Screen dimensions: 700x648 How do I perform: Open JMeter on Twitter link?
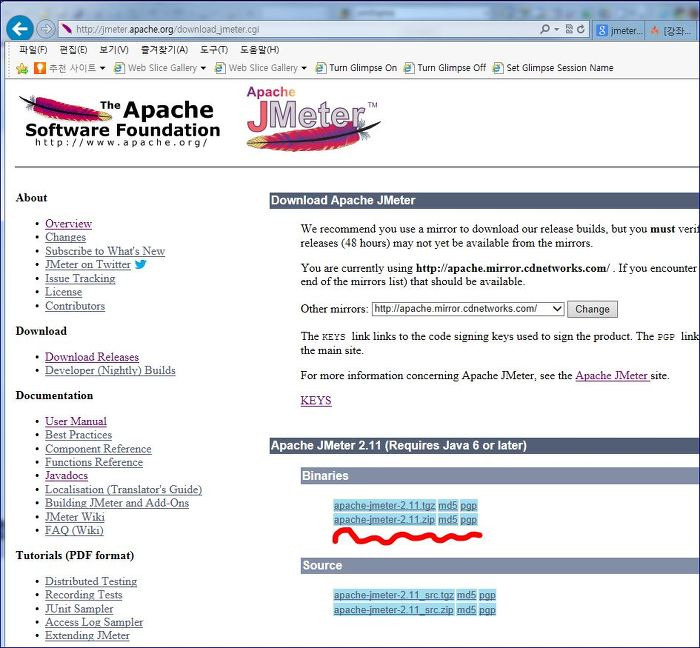coord(88,265)
